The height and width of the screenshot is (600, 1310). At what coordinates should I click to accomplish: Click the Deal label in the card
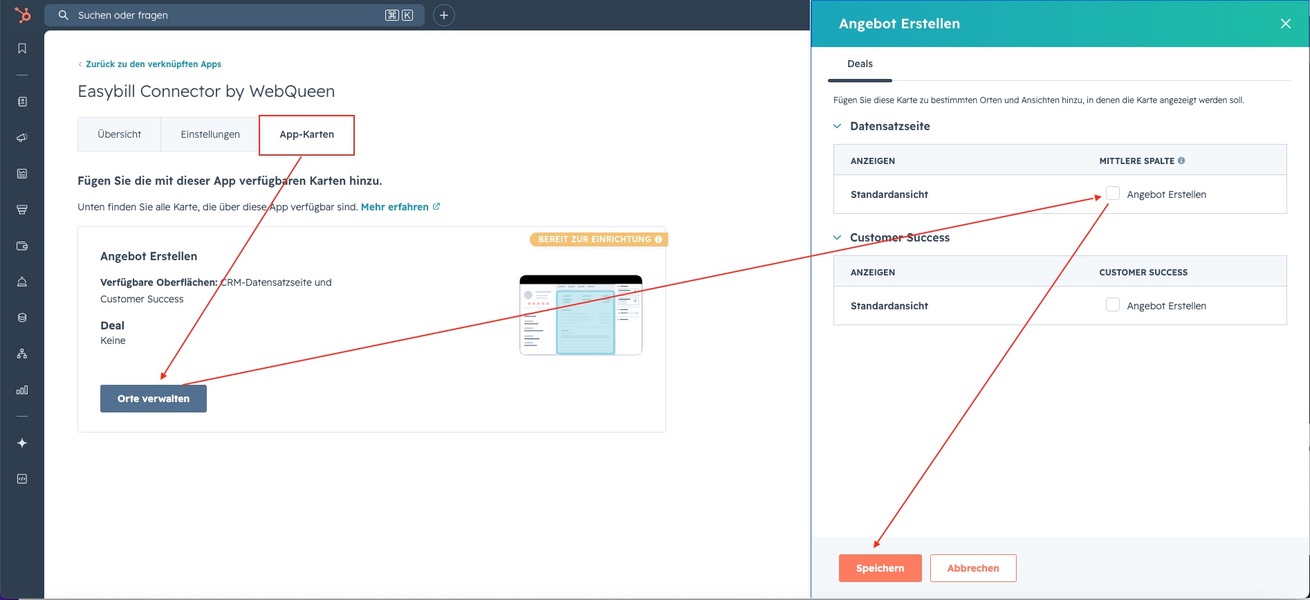112,326
